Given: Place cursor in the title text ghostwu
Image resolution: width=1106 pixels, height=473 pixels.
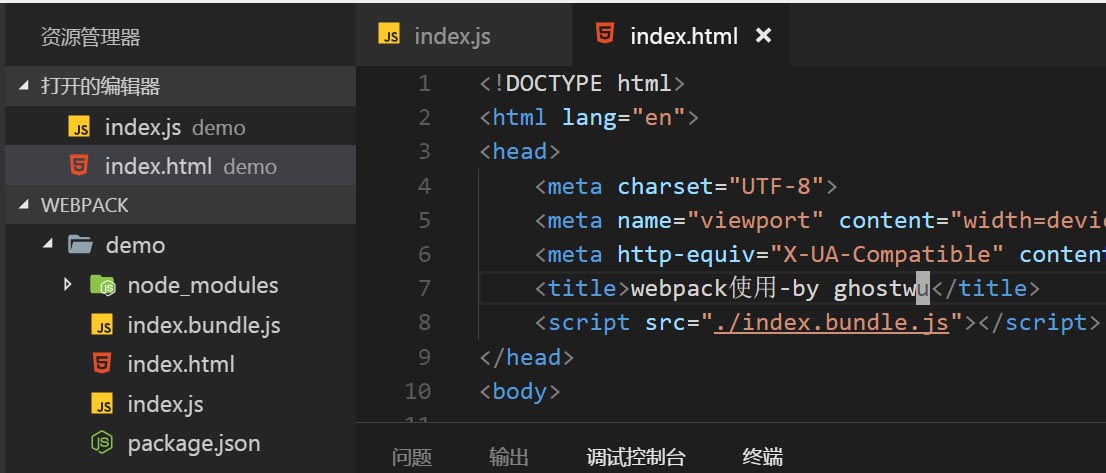Looking at the screenshot, I should point(882,288).
